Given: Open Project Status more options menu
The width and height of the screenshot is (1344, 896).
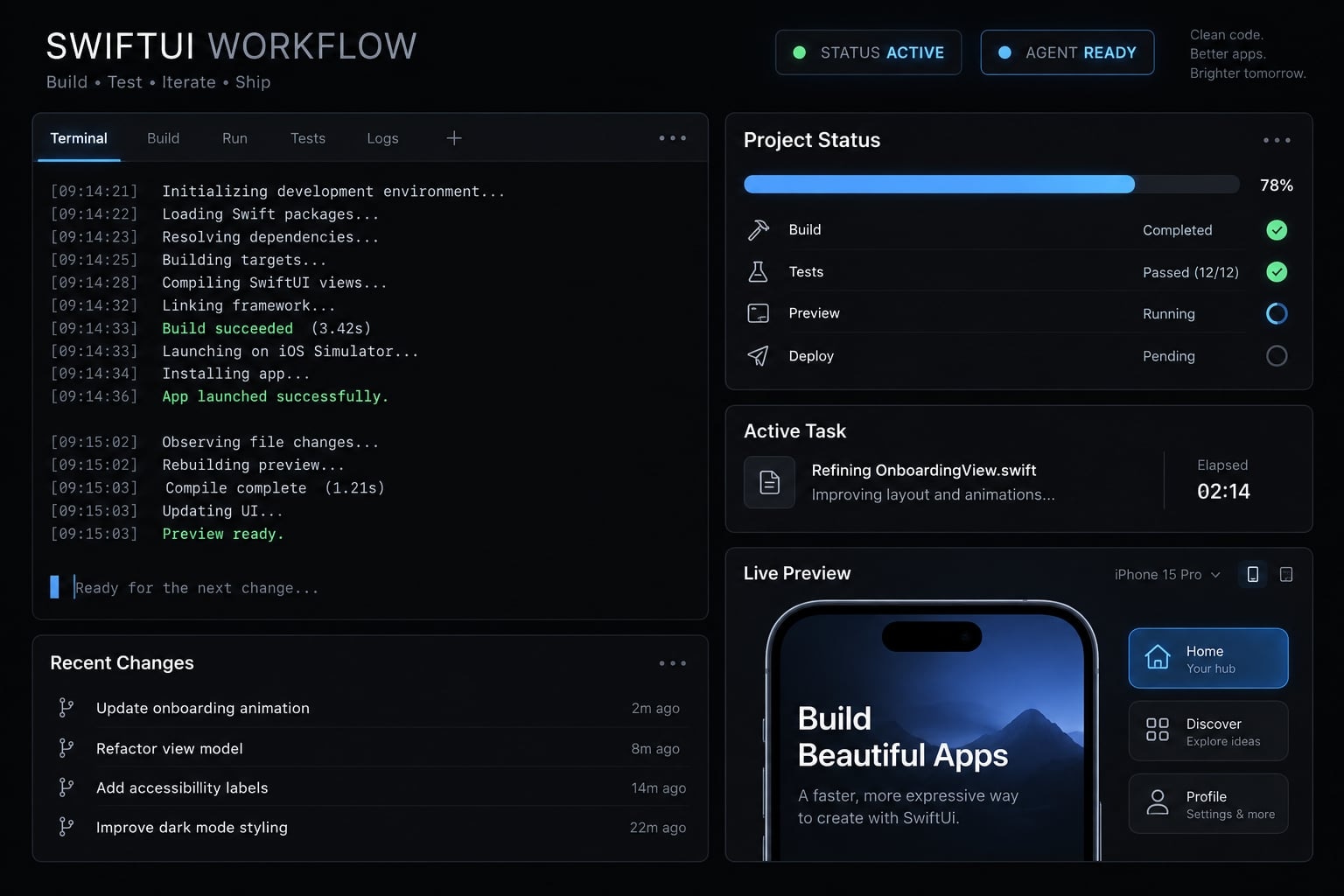Looking at the screenshot, I should [1277, 140].
